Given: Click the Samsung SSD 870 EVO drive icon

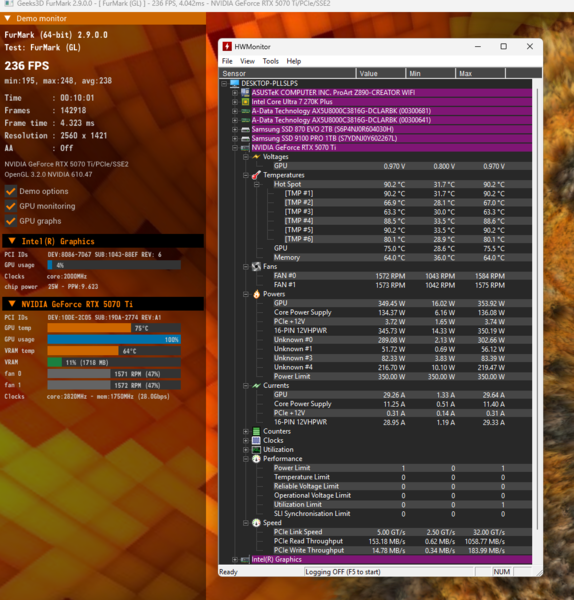Looking at the screenshot, I should coord(245,129).
